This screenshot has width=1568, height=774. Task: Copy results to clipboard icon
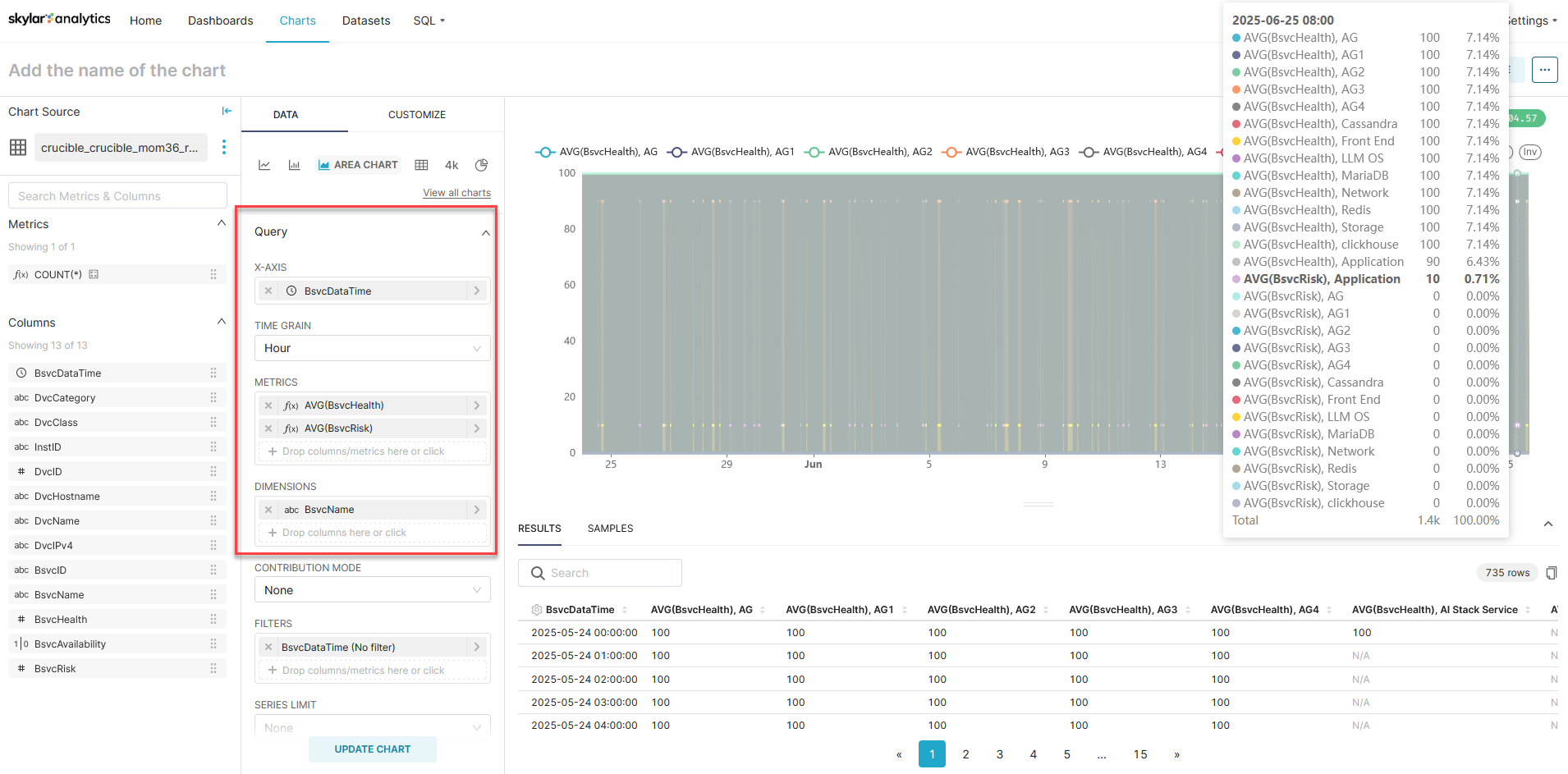[x=1551, y=573]
